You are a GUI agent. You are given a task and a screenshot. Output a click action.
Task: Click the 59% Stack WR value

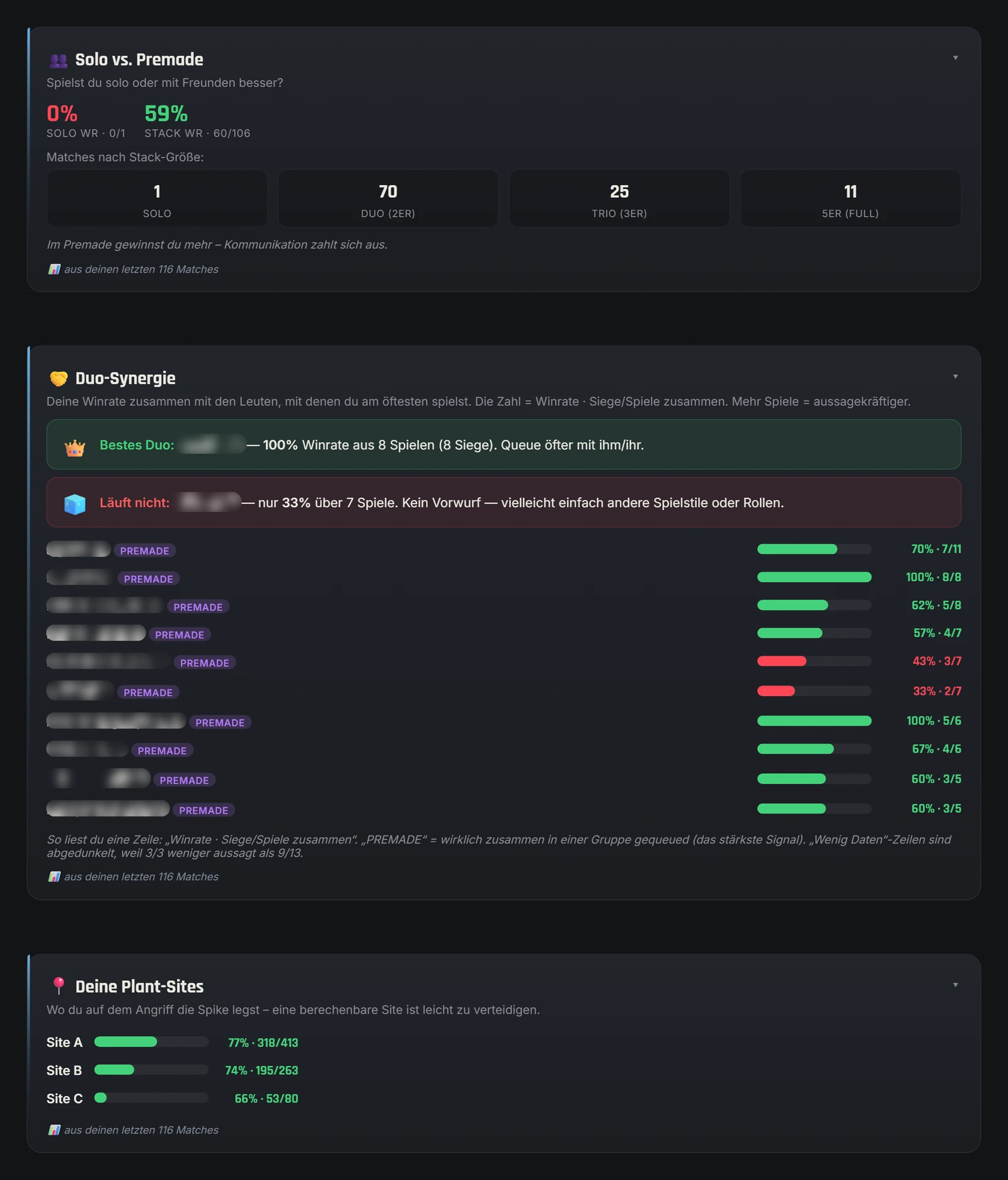[166, 113]
